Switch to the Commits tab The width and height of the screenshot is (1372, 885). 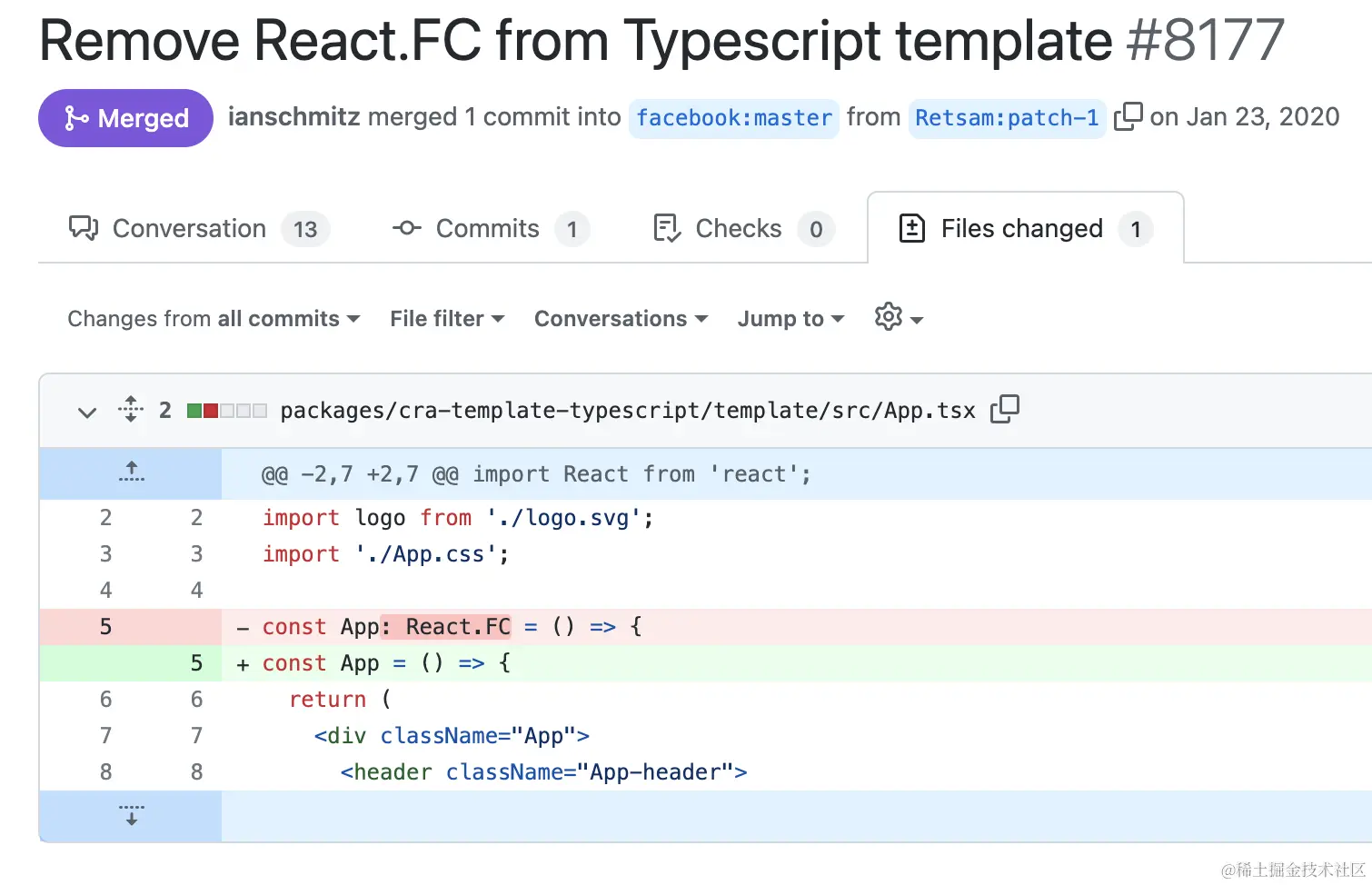tap(487, 229)
